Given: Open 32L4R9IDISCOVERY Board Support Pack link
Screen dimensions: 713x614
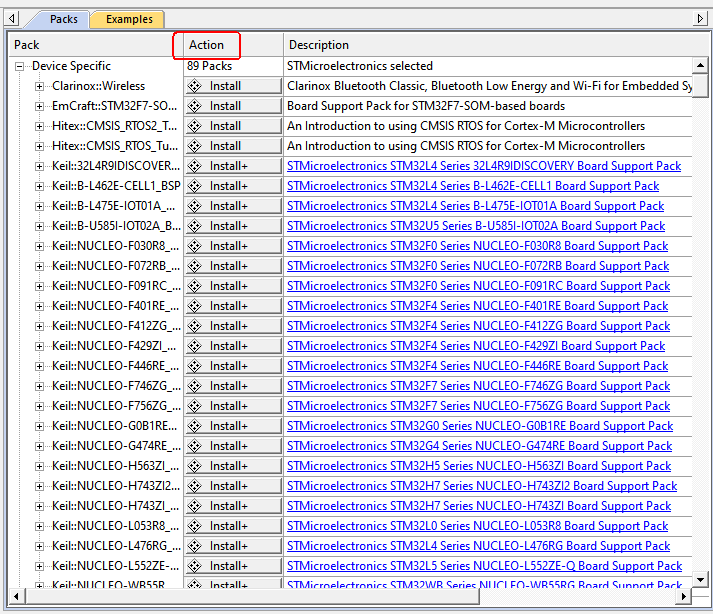Looking at the screenshot, I should point(484,166).
